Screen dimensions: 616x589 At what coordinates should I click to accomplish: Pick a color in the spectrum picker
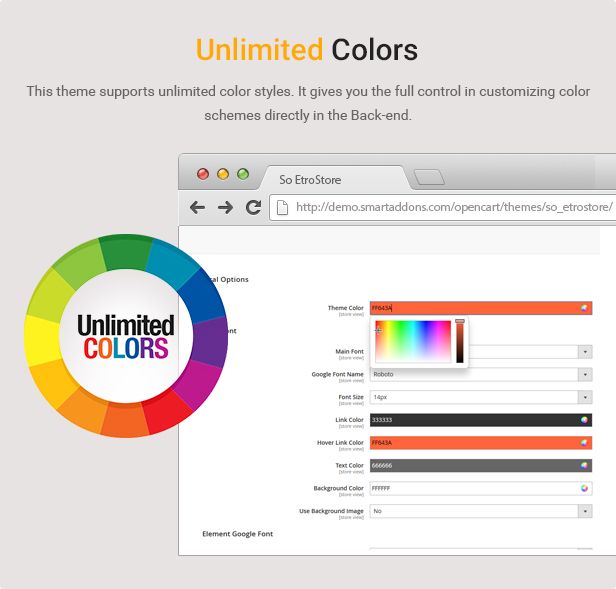412,340
